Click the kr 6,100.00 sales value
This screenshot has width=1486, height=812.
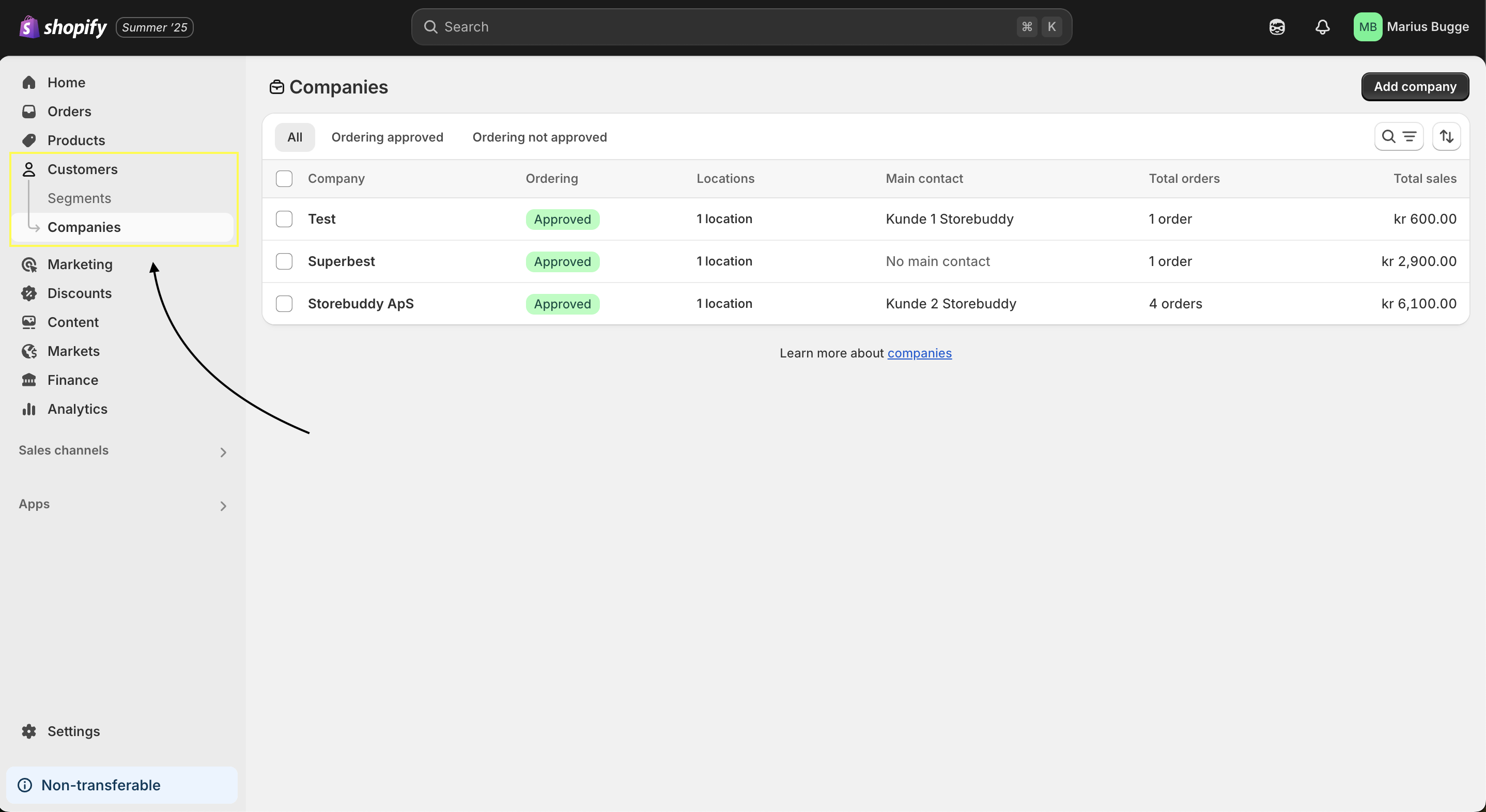pos(1418,304)
